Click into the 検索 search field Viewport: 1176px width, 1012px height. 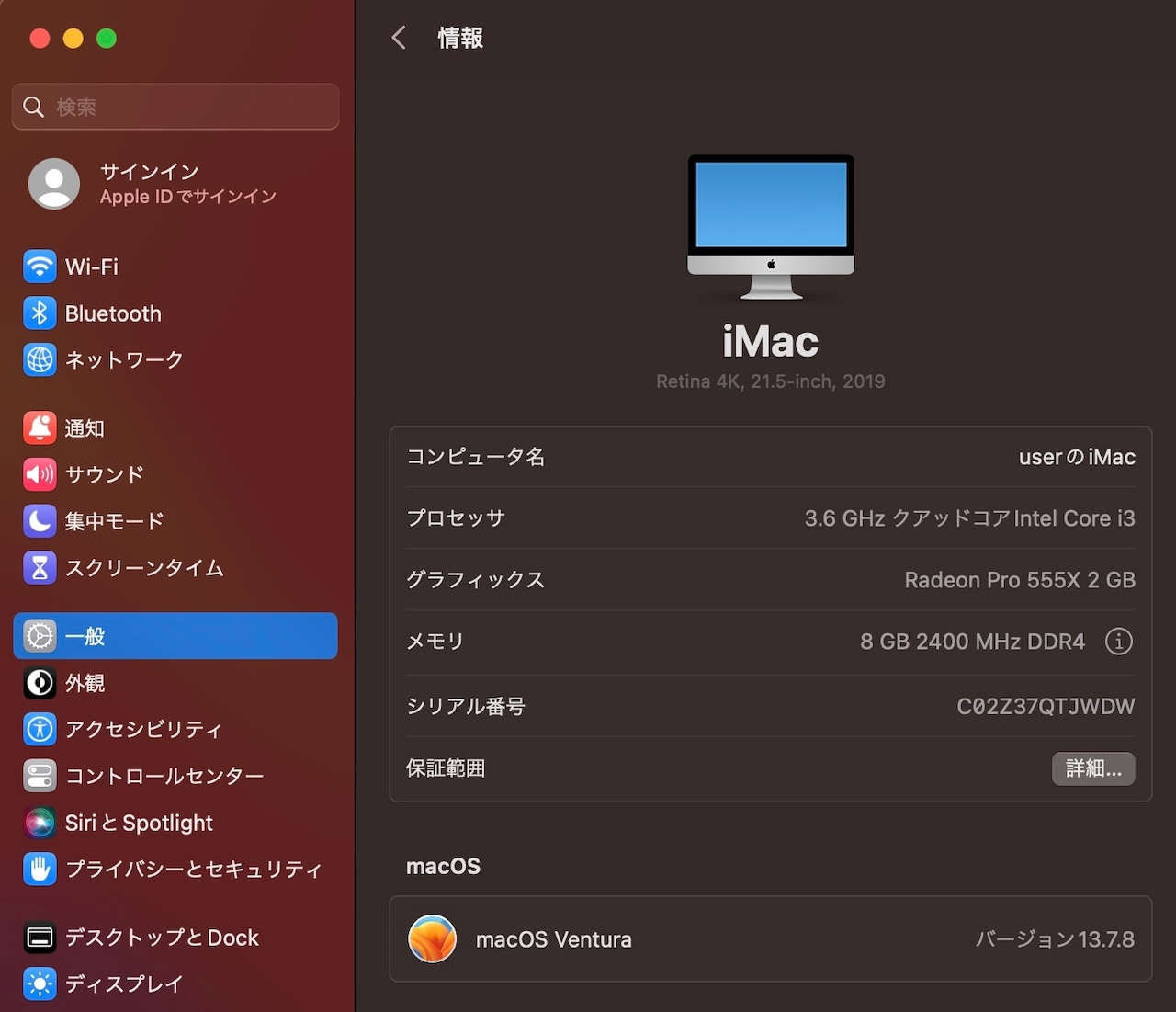point(175,107)
